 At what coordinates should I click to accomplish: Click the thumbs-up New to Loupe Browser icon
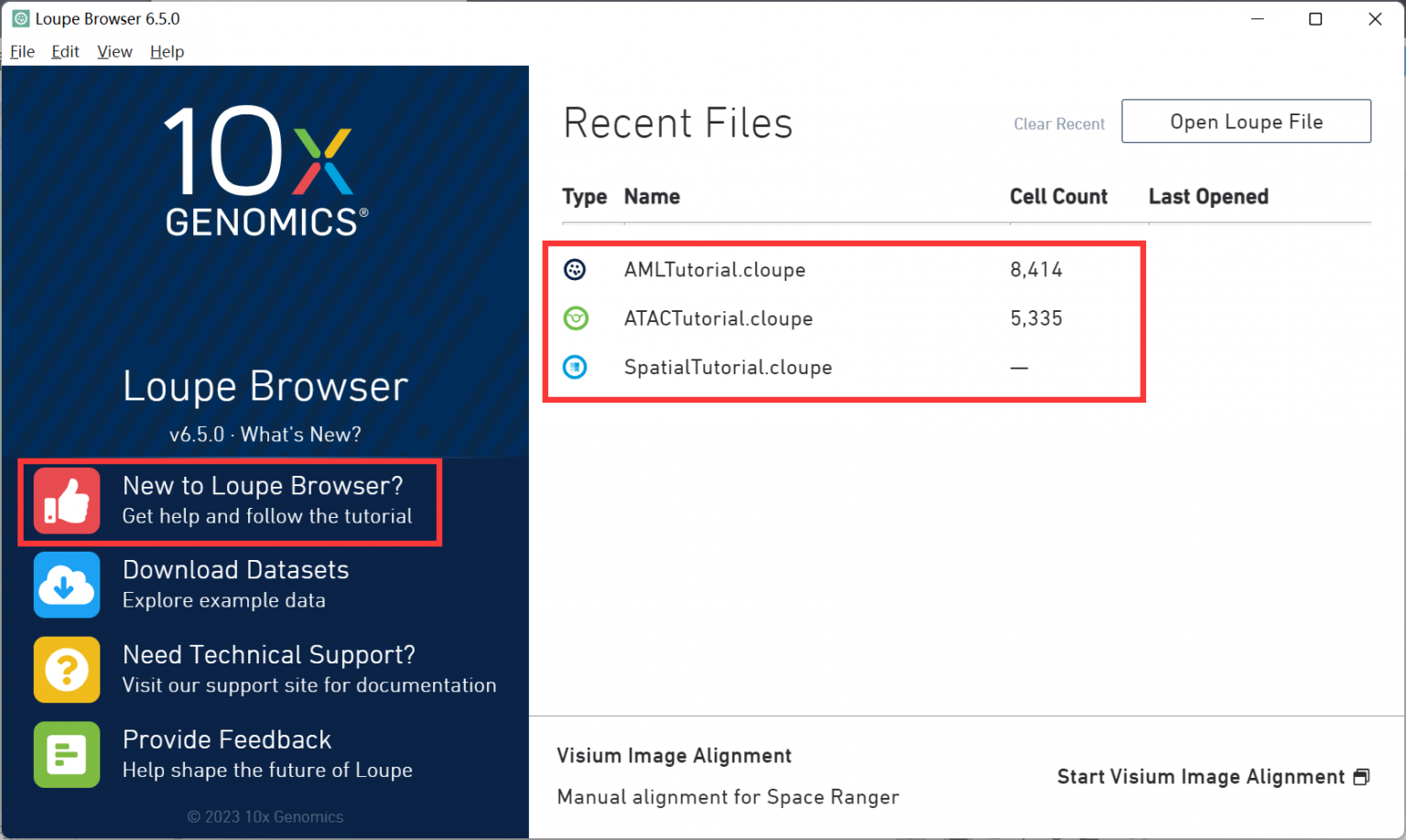[66, 501]
